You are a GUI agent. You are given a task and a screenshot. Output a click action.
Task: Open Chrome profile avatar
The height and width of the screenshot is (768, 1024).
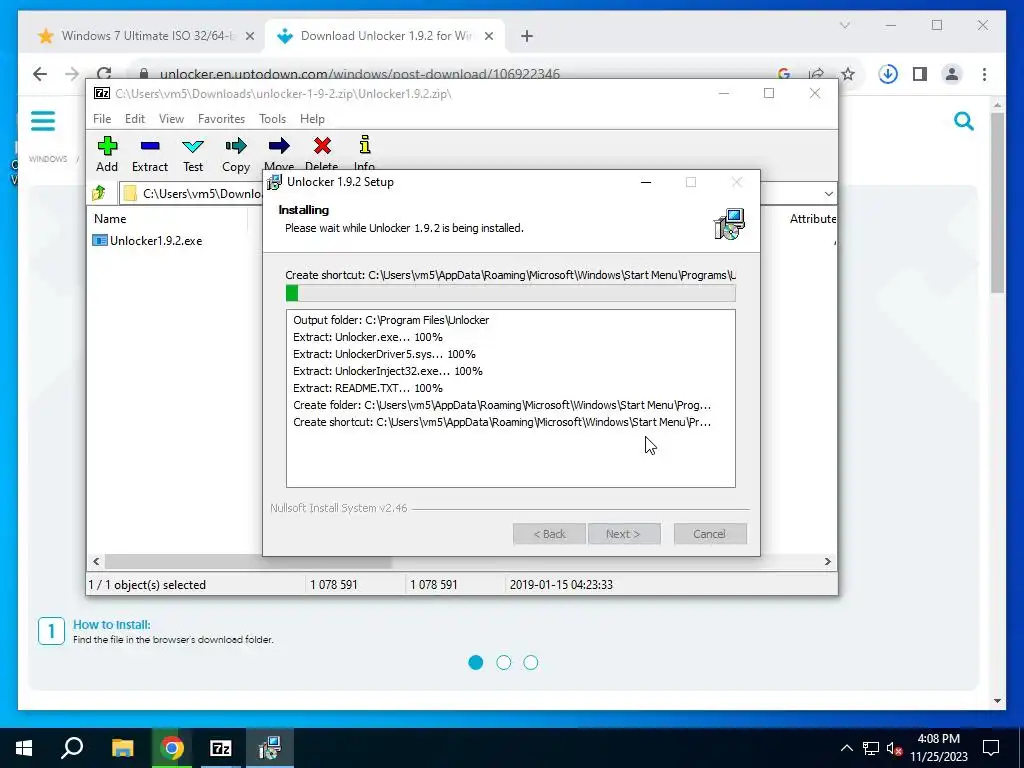tap(952, 74)
